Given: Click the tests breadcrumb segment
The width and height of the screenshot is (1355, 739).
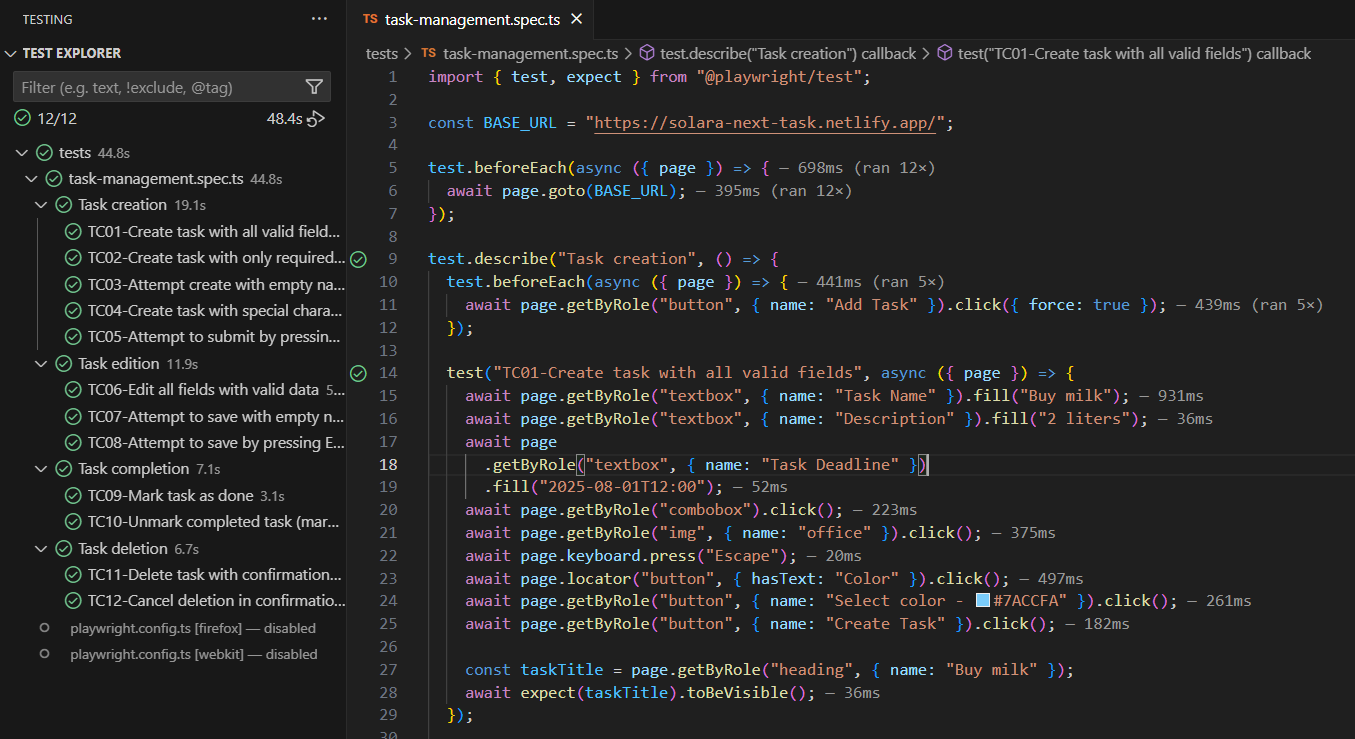Looking at the screenshot, I should [382, 54].
